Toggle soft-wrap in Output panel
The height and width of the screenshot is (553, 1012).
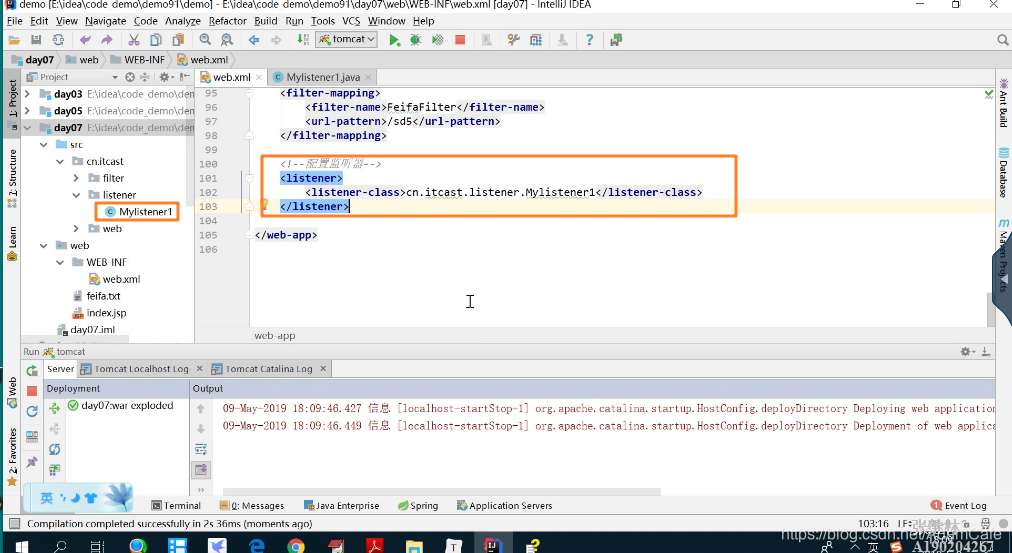click(201, 449)
